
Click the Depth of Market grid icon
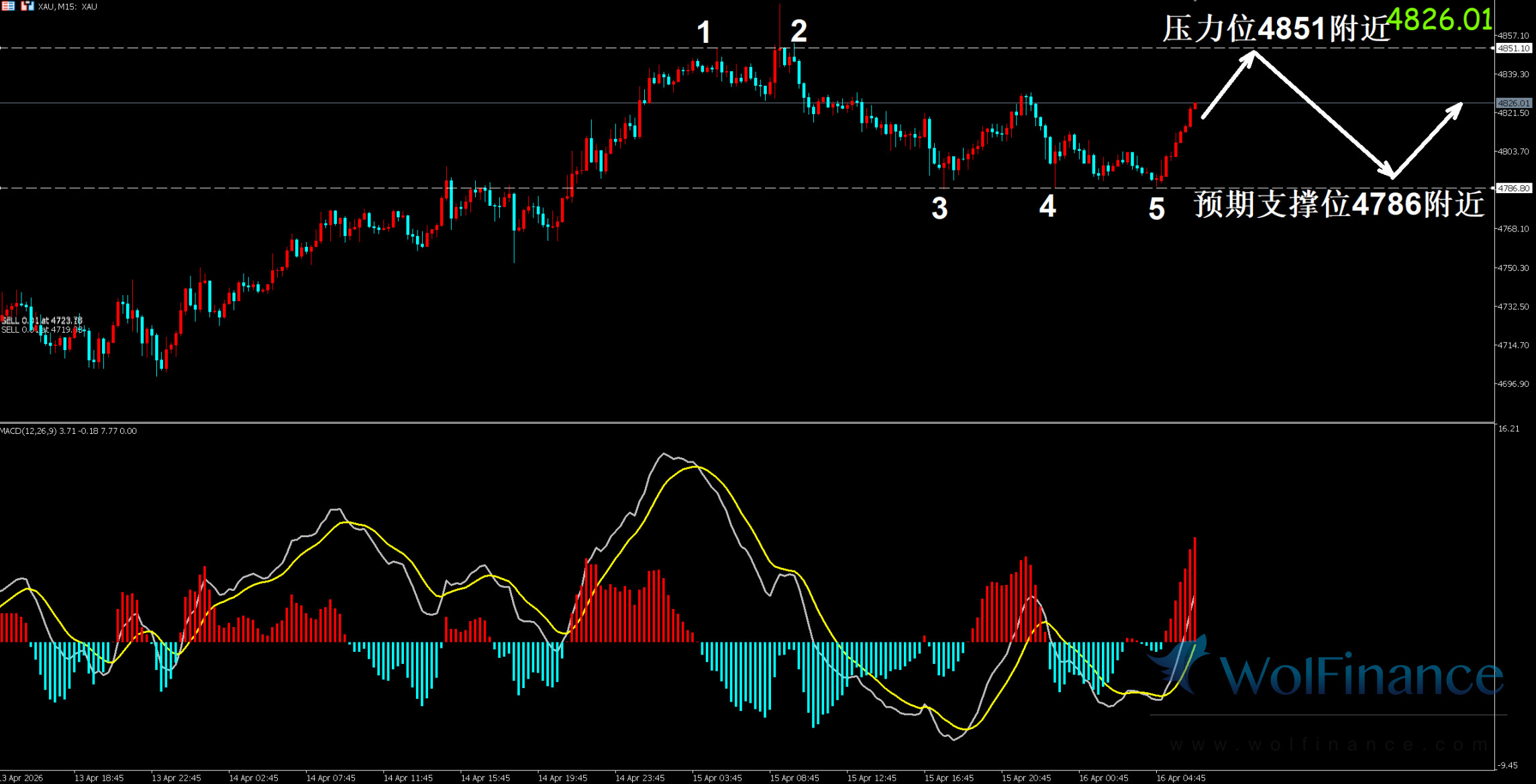(x=8, y=6)
